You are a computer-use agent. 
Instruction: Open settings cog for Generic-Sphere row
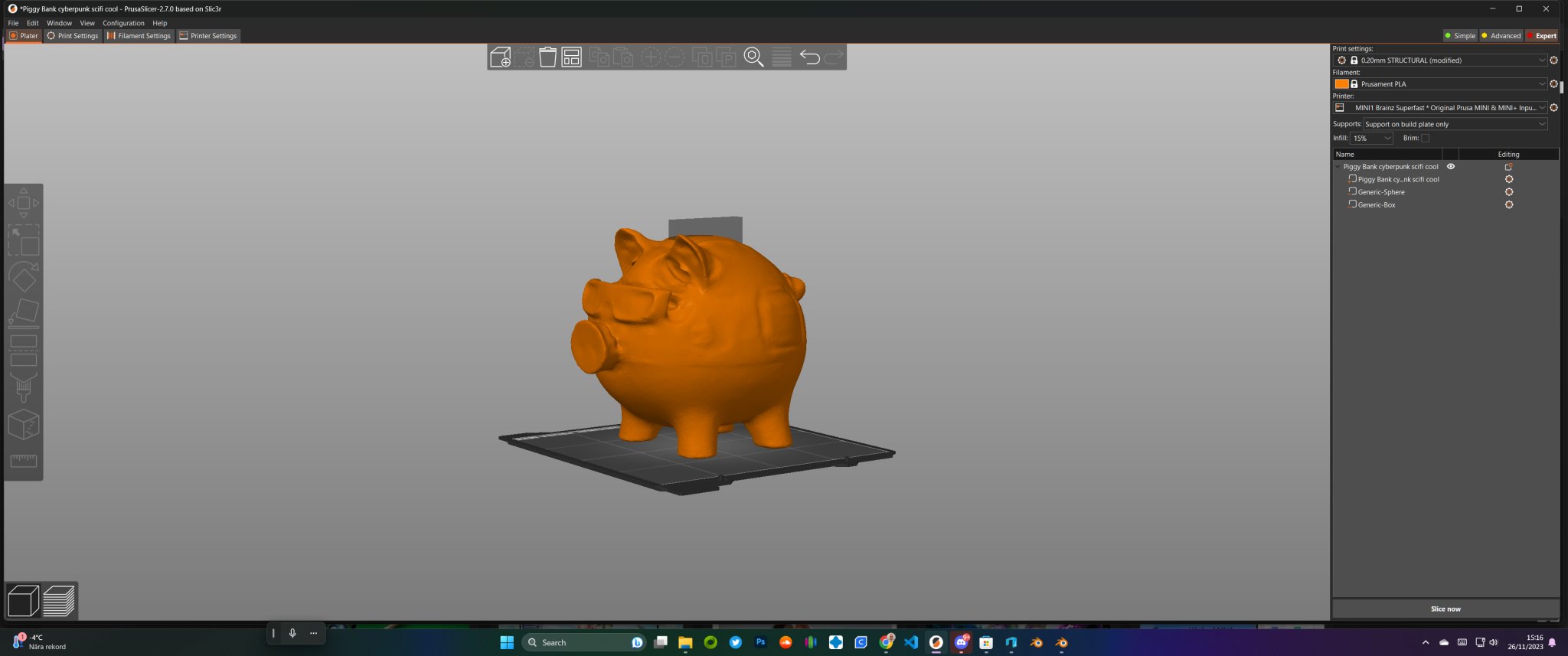coord(1509,192)
